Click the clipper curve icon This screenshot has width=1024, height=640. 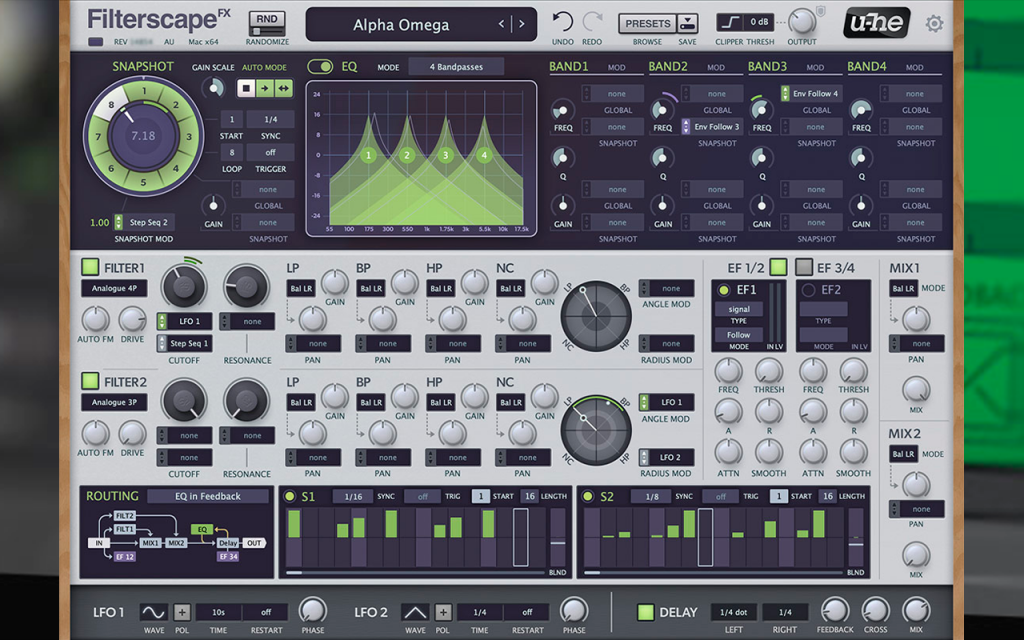tap(730, 23)
